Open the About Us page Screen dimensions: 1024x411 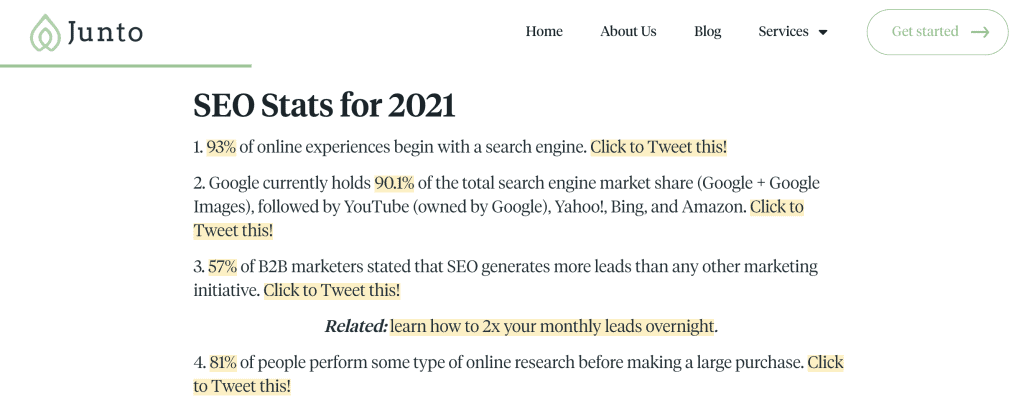point(628,31)
